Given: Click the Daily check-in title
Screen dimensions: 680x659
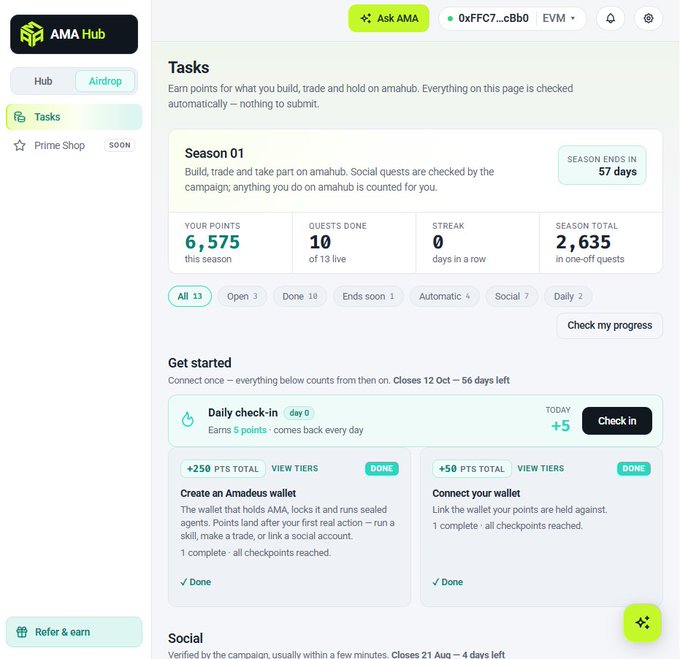Looking at the screenshot, I should coord(243,413).
